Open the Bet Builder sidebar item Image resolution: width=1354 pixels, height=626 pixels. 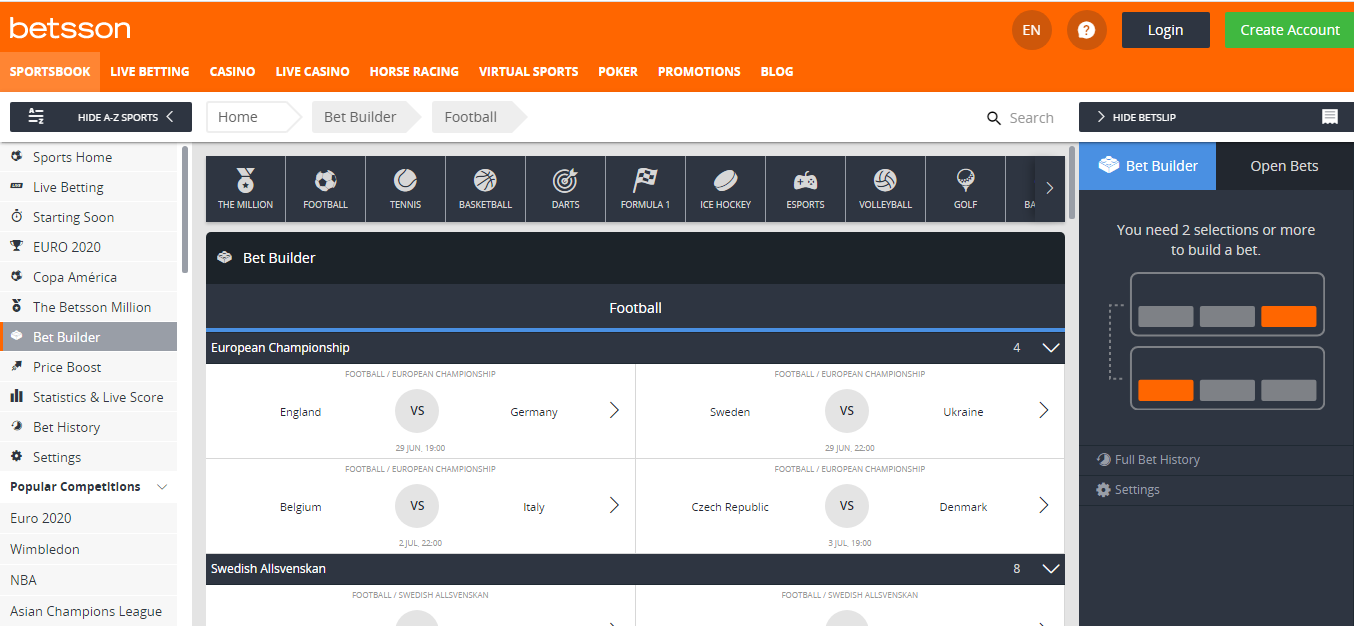click(88, 337)
